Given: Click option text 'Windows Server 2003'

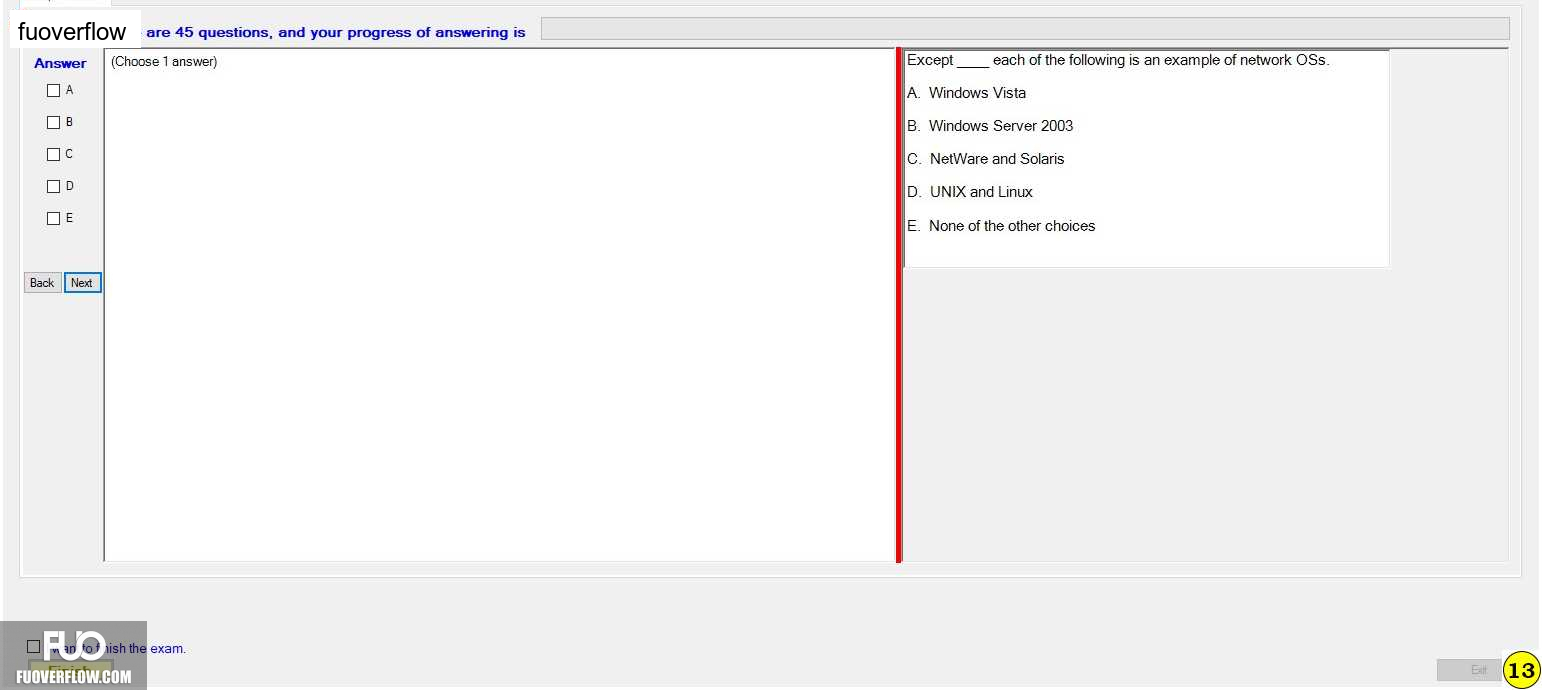Looking at the screenshot, I should point(1001,126).
